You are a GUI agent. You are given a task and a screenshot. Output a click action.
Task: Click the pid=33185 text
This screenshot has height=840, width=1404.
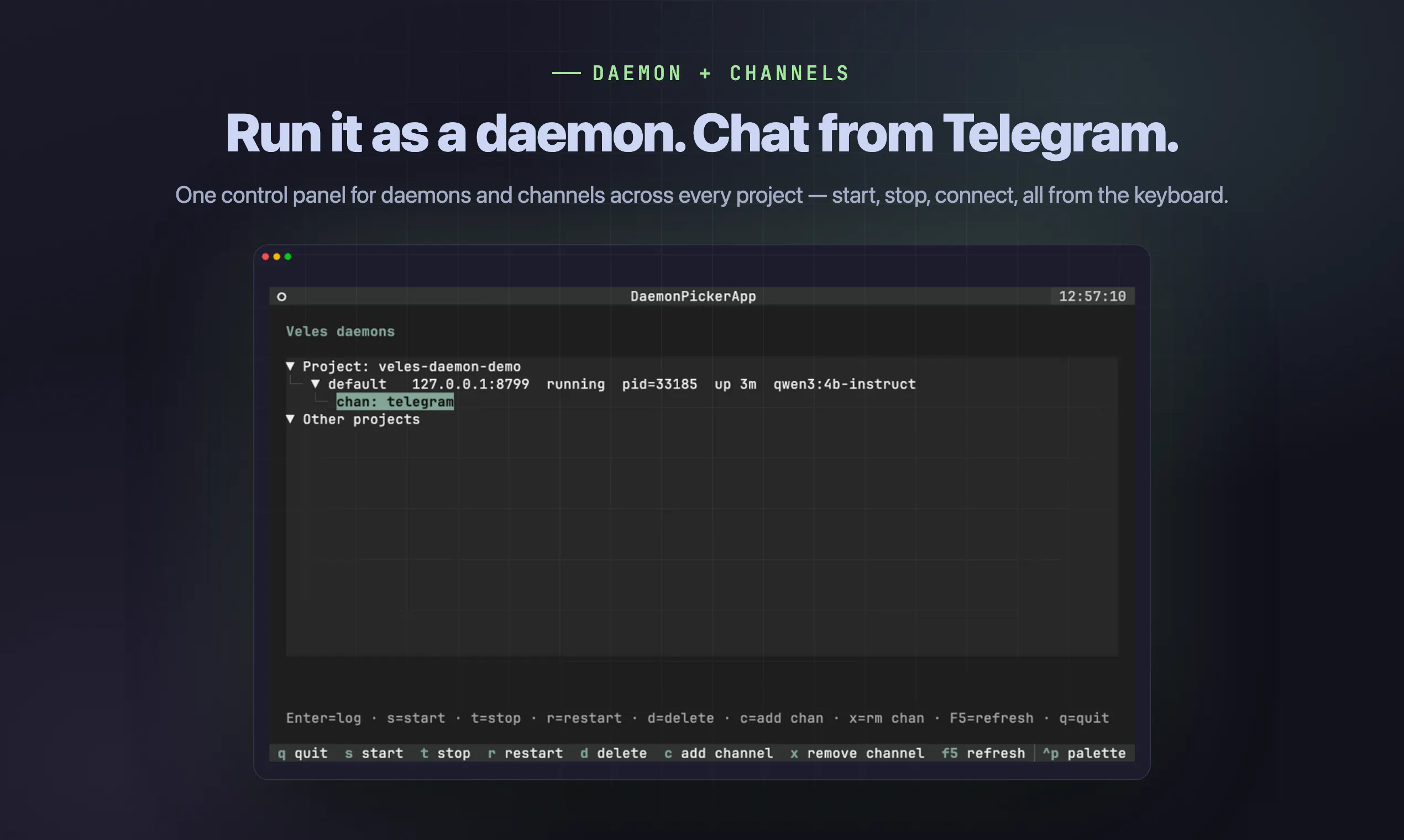pos(659,384)
